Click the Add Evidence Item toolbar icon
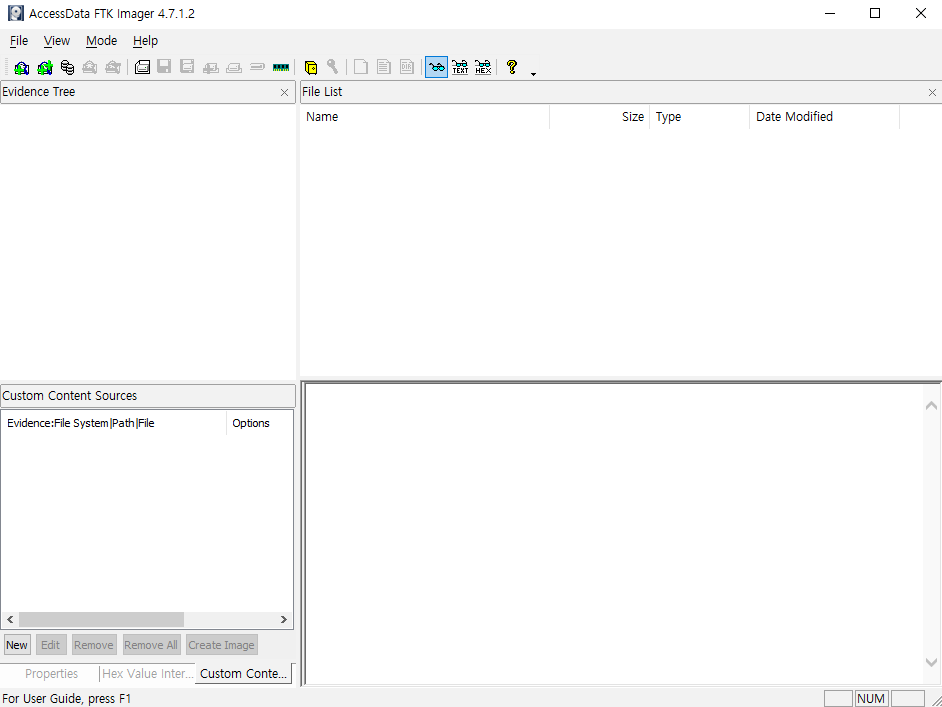This screenshot has width=942, height=707. [x=22, y=67]
